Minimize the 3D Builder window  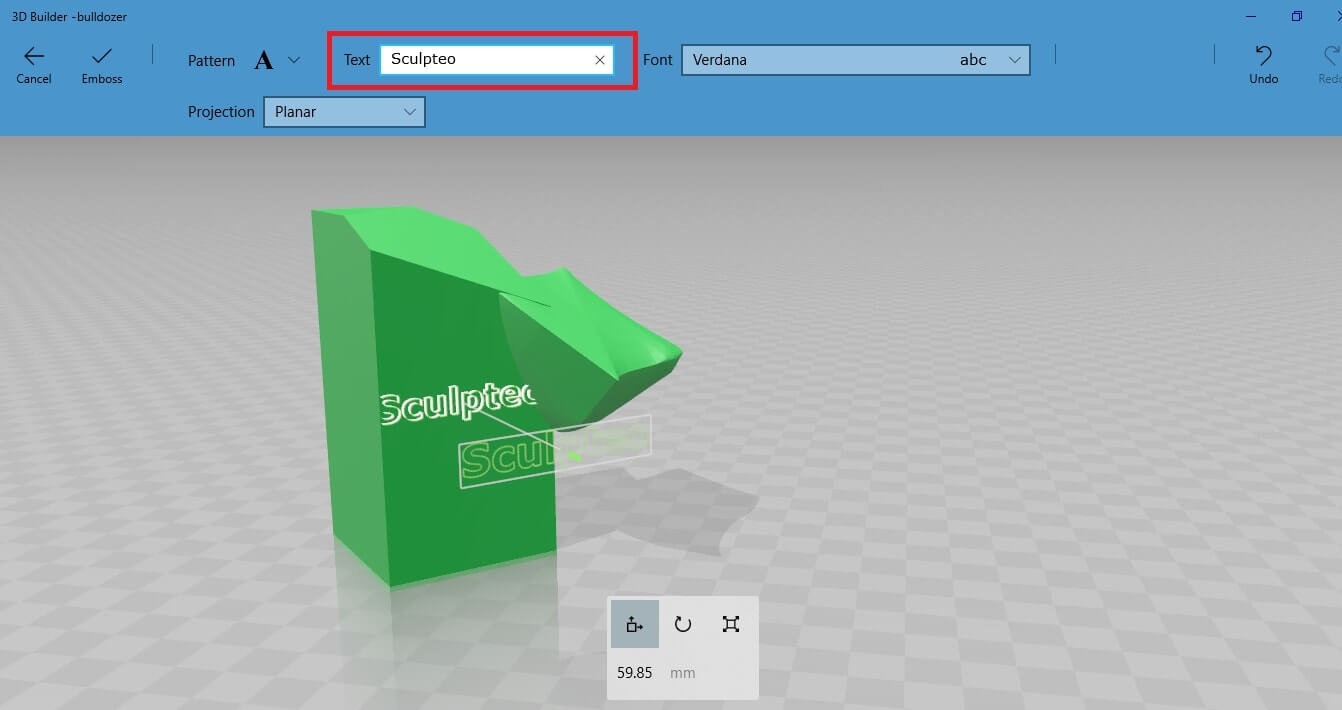tap(1252, 16)
